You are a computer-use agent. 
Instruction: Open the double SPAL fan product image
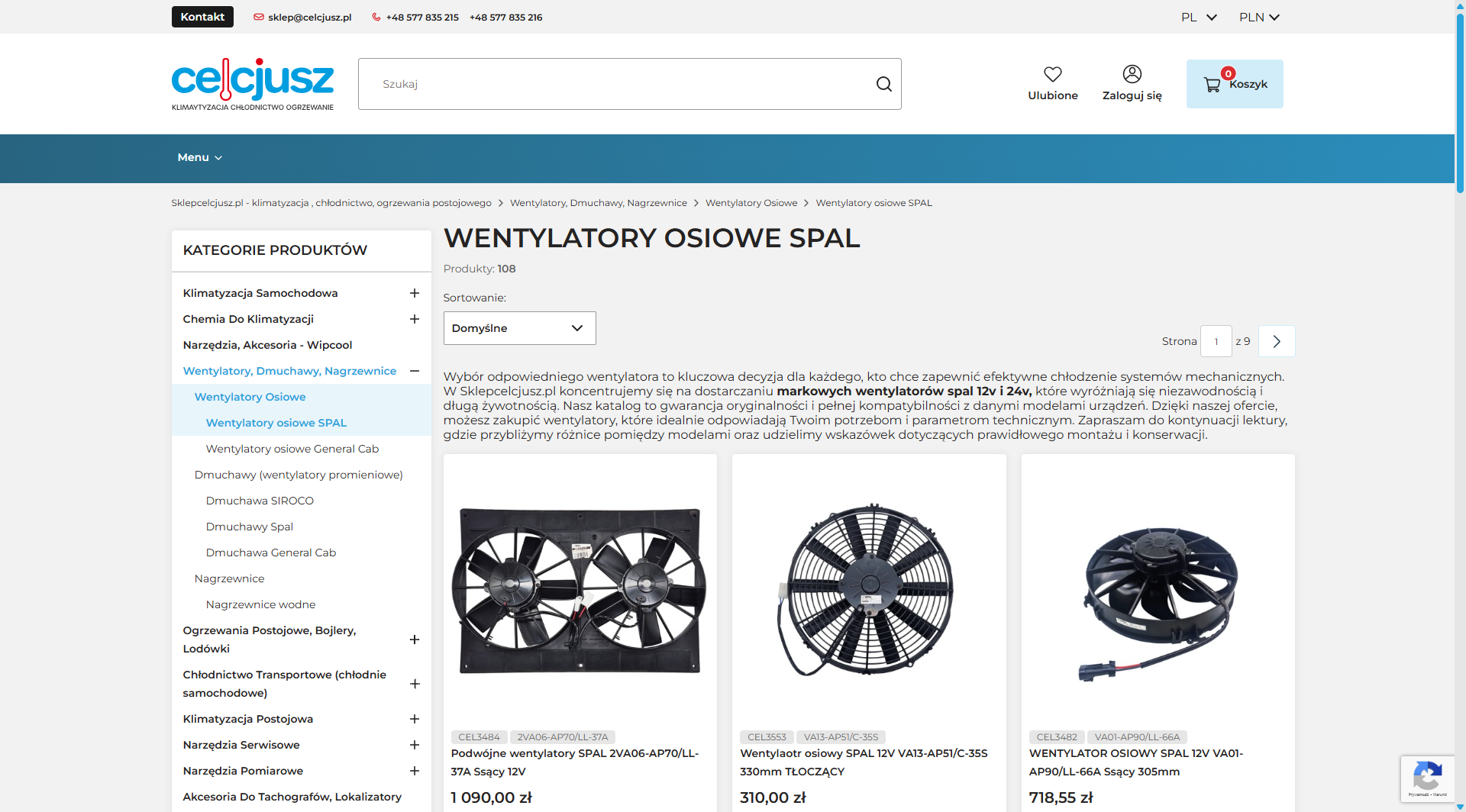(x=580, y=590)
